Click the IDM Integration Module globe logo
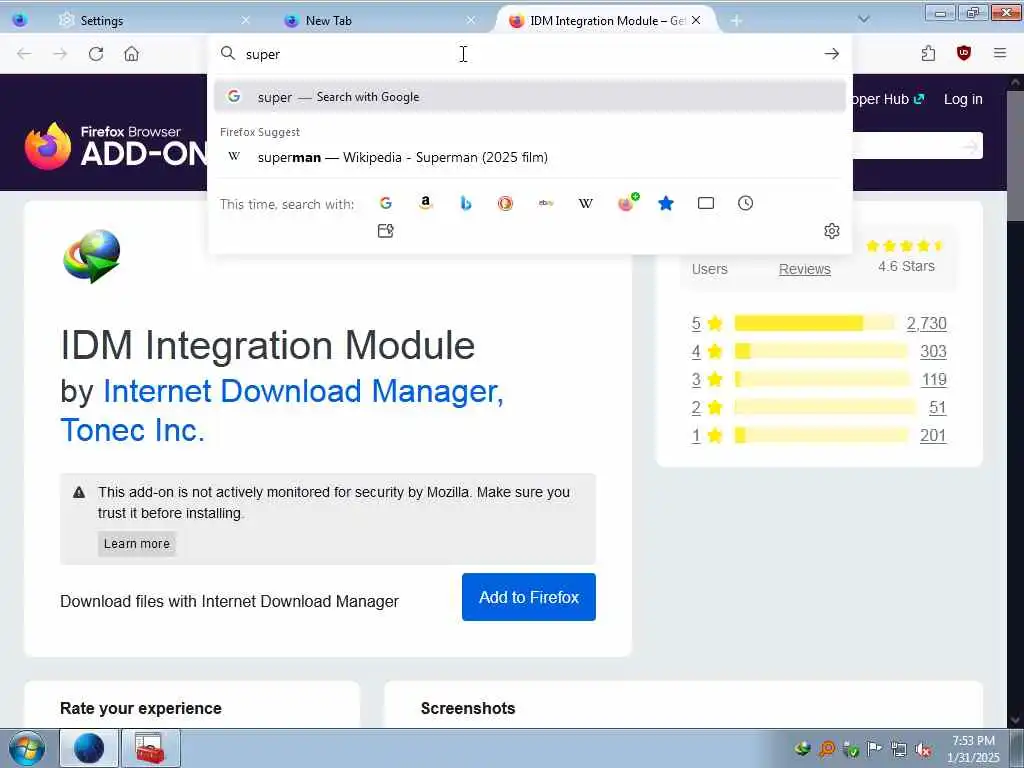The width and height of the screenshot is (1024, 768). point(91,256)
